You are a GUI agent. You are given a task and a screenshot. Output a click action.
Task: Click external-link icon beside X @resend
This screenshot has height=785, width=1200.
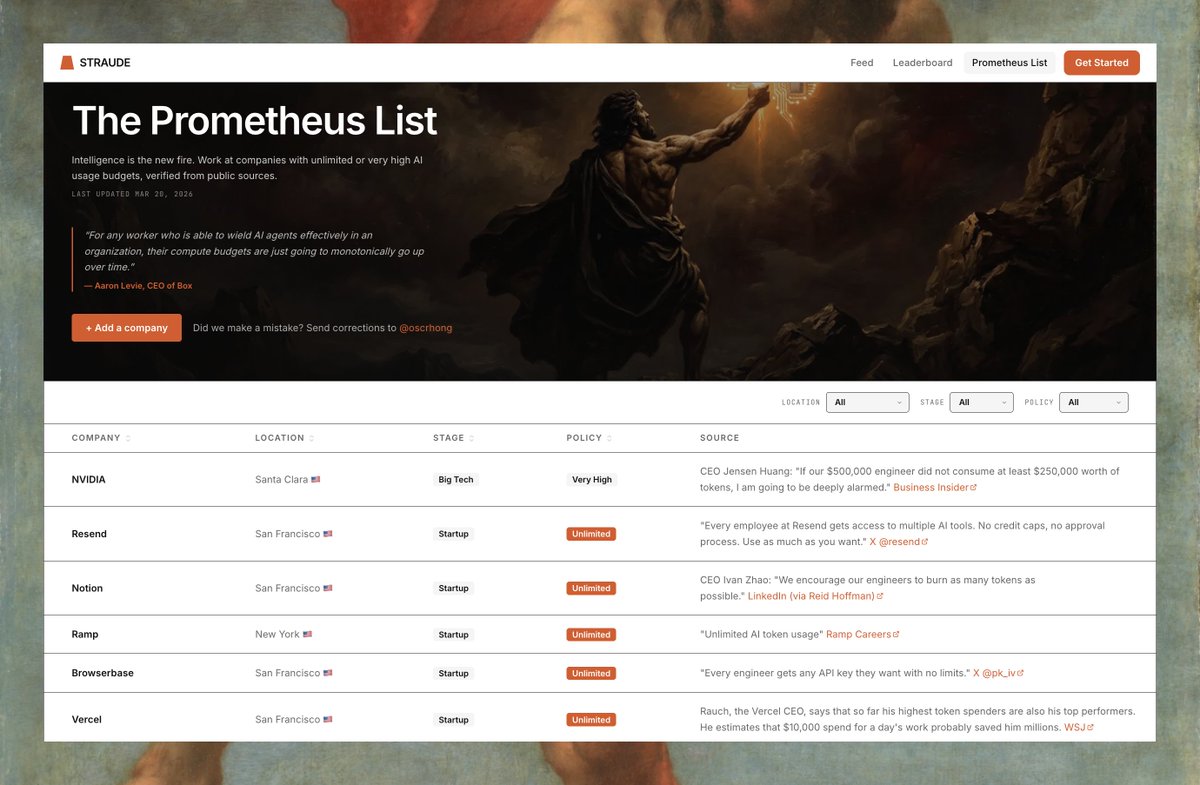tap(925, 542)
